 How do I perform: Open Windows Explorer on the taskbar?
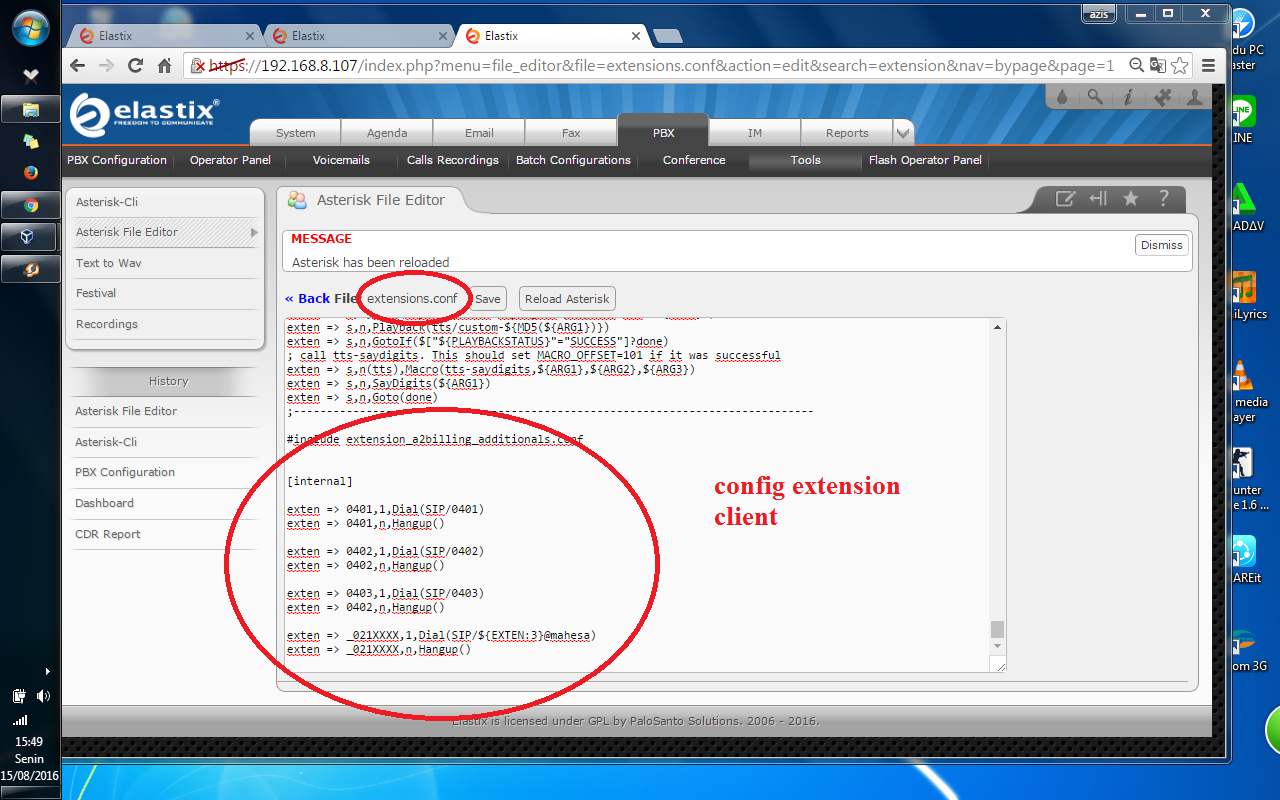point(31,109)
